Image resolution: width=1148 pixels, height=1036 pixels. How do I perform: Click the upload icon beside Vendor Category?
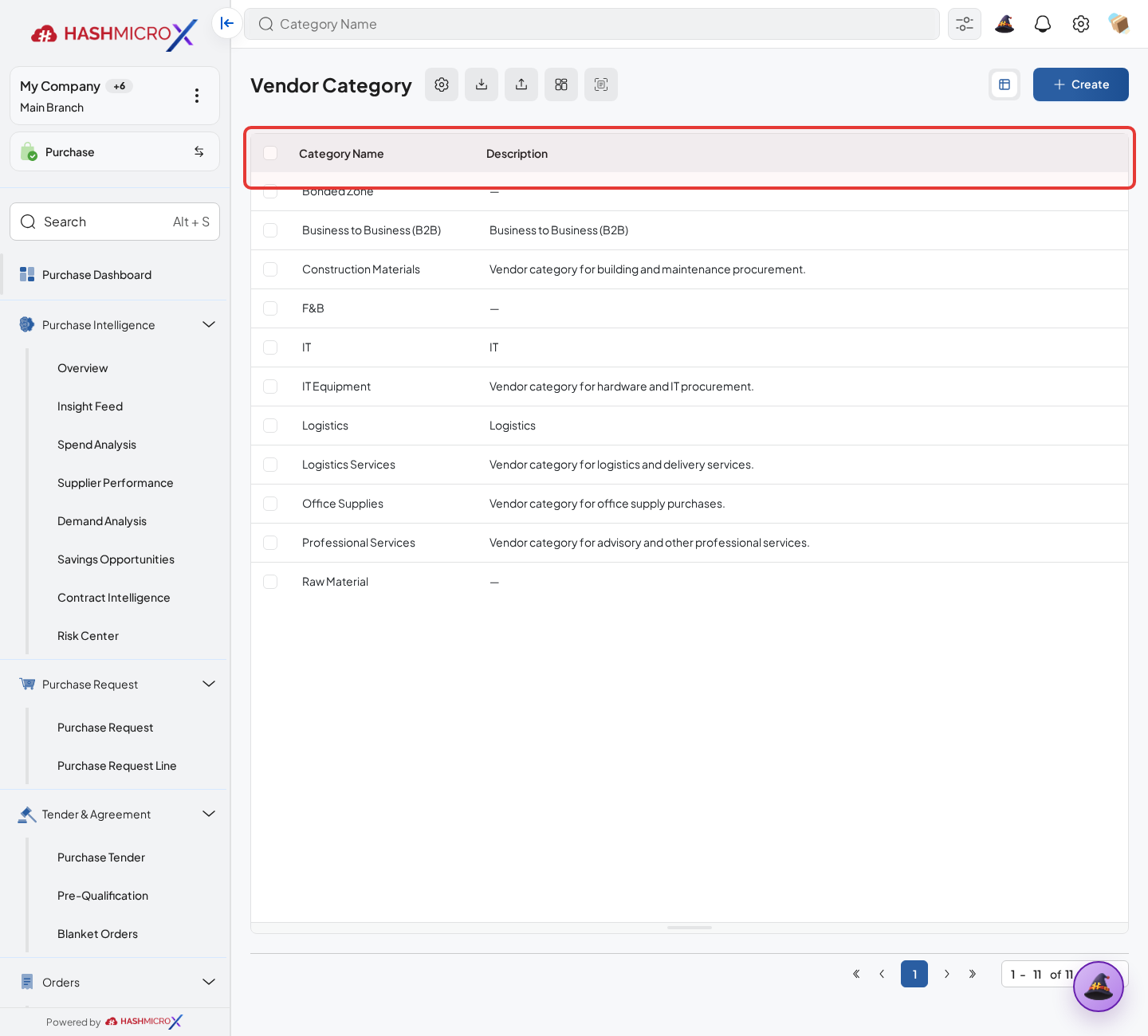pos(521,84)
